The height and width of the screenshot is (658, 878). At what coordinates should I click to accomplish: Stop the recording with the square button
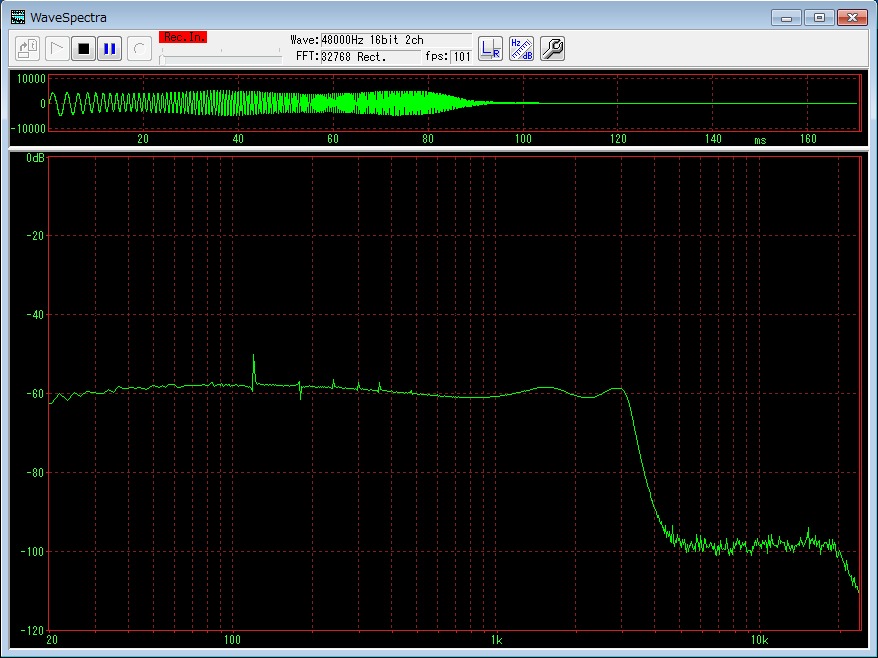(x=84, y=48)
